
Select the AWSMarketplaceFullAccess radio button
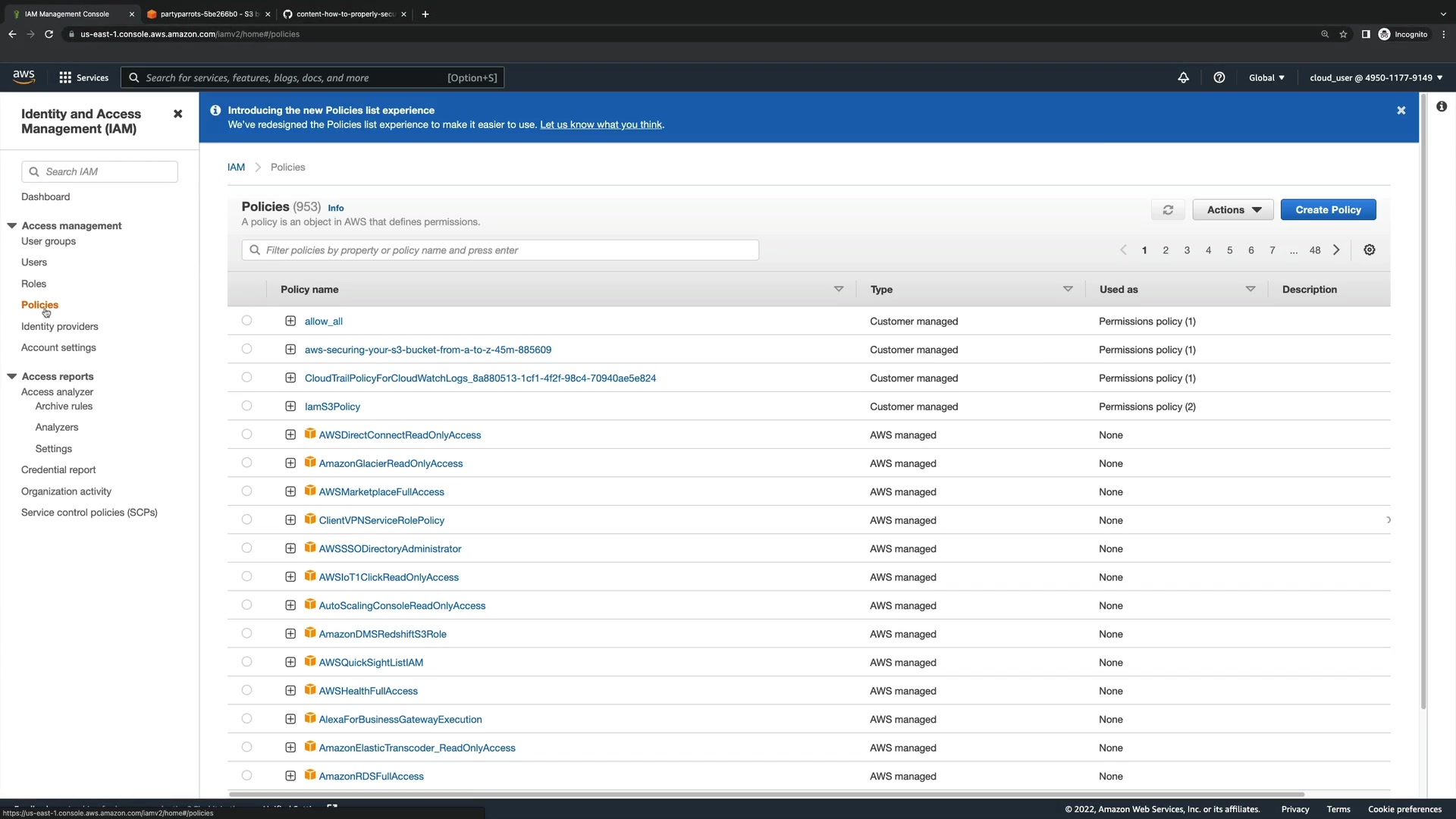pyautogui.click(x=246, y=491)
